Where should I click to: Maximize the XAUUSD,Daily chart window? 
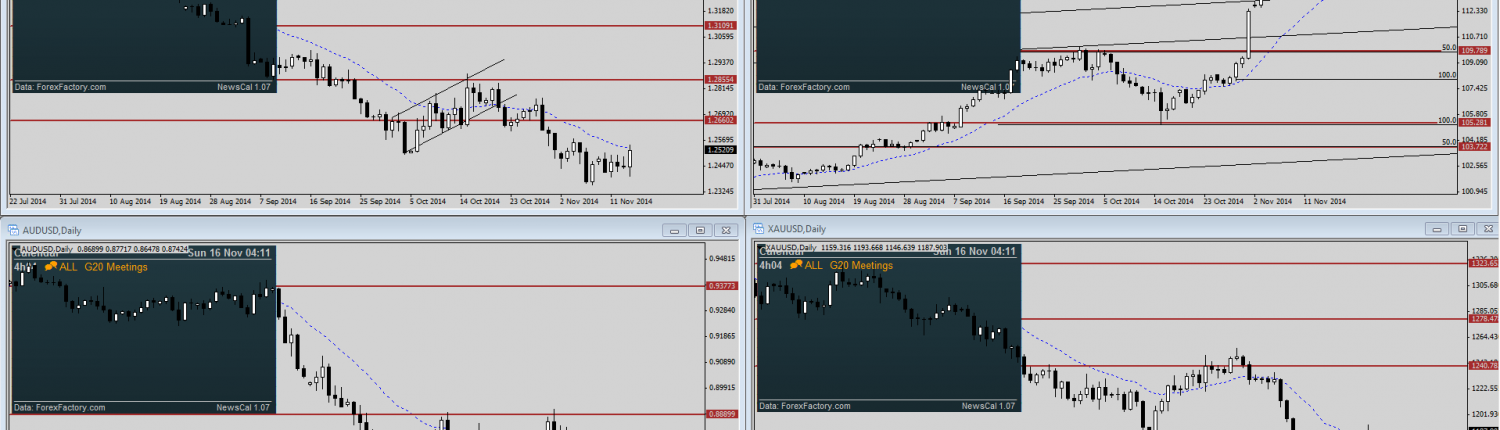click(x=1462, y=229)
